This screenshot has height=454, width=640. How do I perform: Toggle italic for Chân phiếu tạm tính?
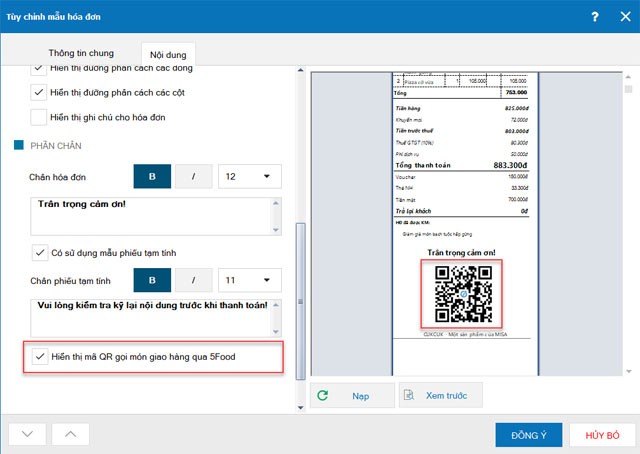pos(193,279)
